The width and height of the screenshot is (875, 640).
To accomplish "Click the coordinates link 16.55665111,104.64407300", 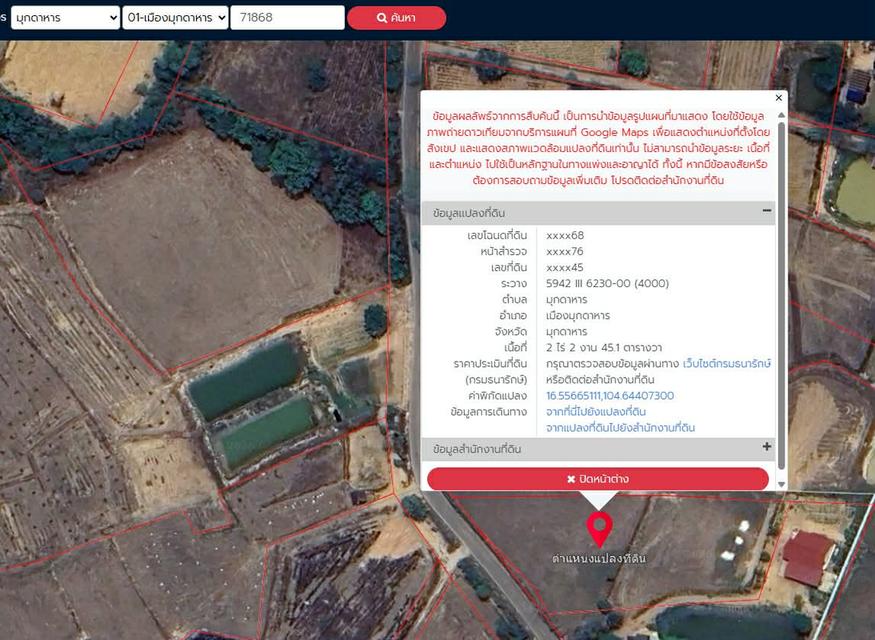I will 610,396.
